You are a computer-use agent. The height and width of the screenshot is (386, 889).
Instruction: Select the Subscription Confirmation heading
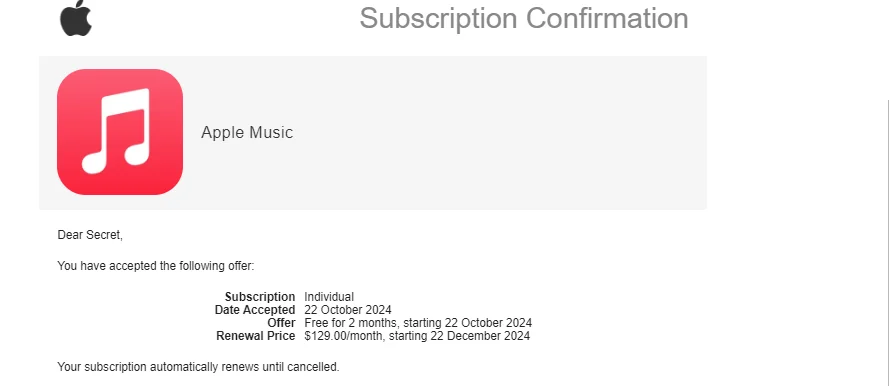point(524,18)
